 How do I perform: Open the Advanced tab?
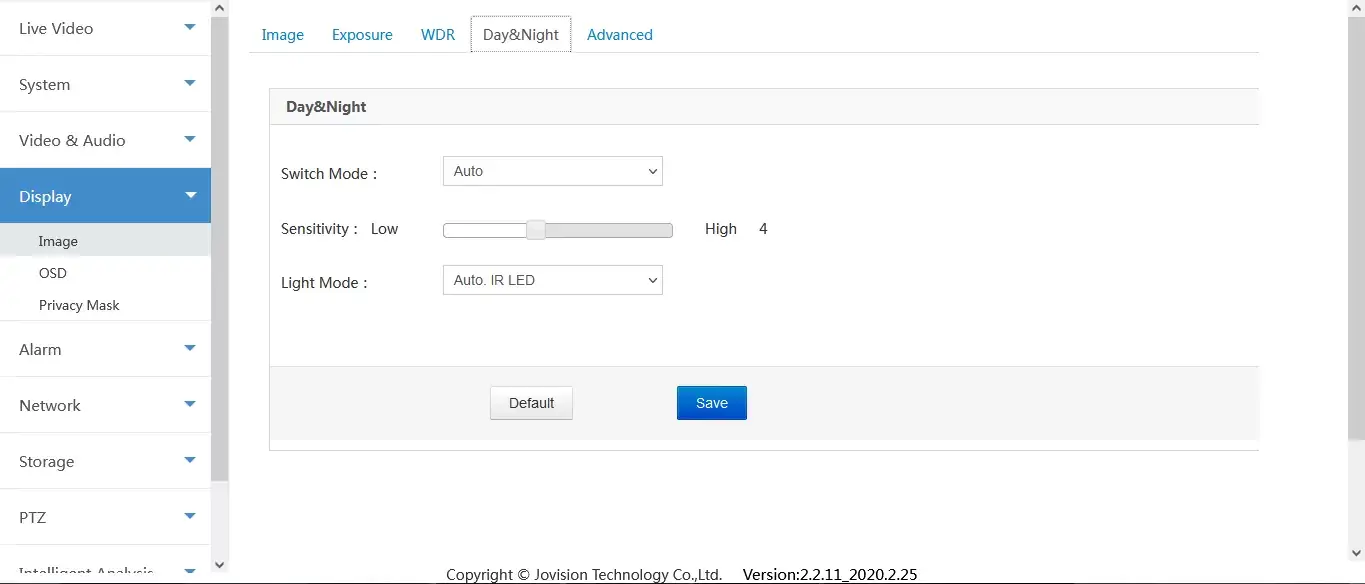[x=620, y=35]
